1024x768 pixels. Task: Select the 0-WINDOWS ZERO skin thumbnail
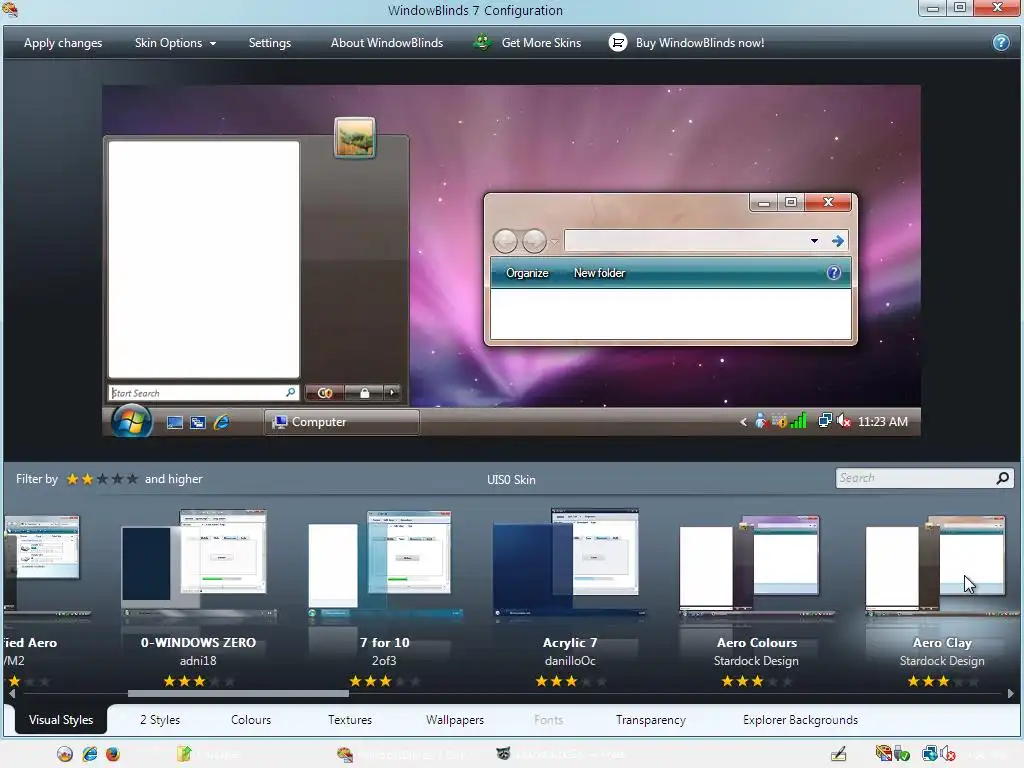pos(199,564)
